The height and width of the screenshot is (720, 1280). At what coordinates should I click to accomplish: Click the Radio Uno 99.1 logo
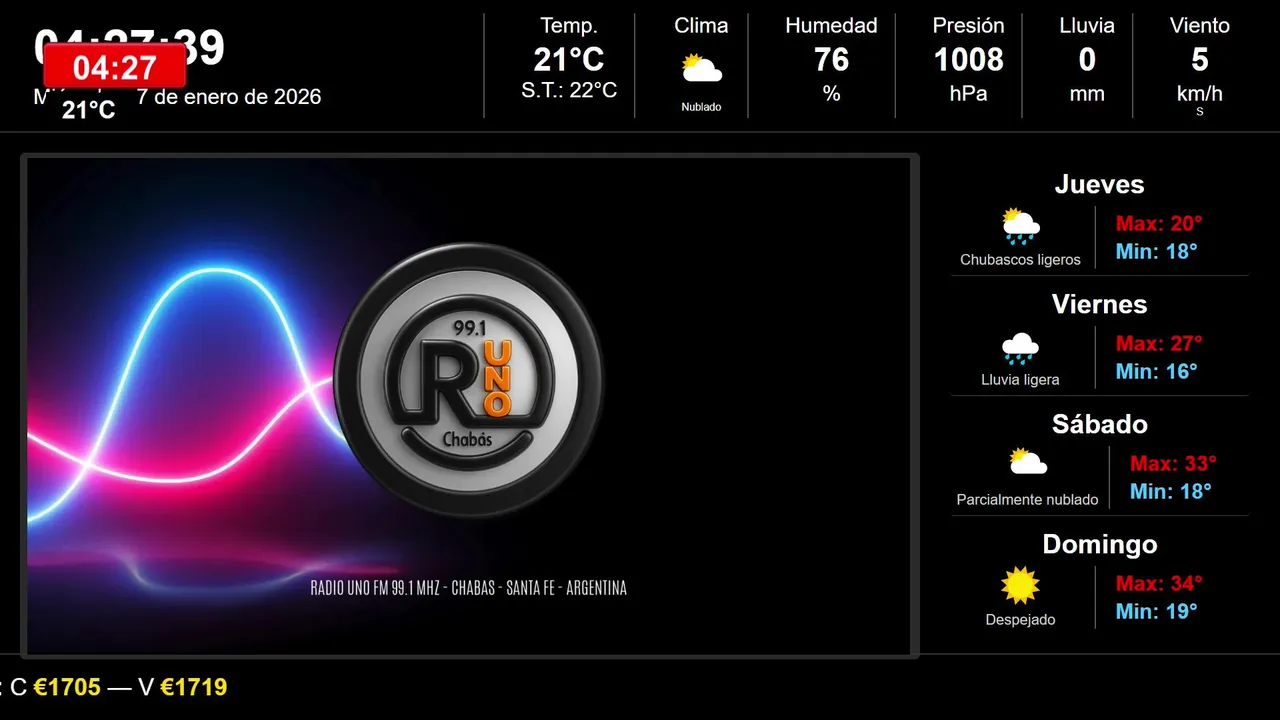469,380
